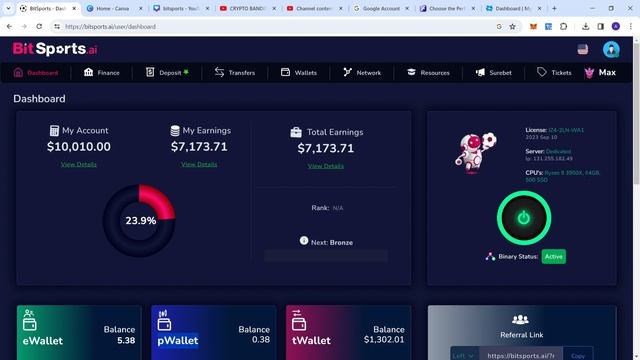Open the Deposit menu
The height and width of the screenshot is (360, 640).
pyautogui.click(x=167, y=73)
